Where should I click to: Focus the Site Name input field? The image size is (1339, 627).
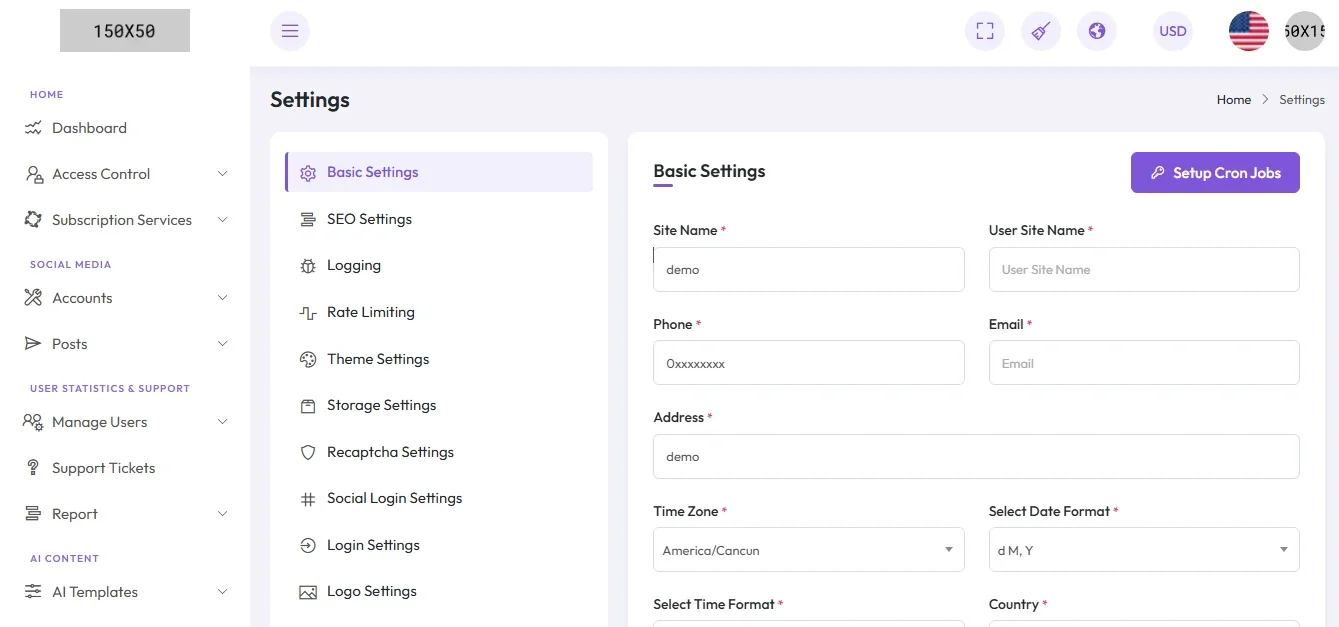pyautogui.click(x=809, y=270)
